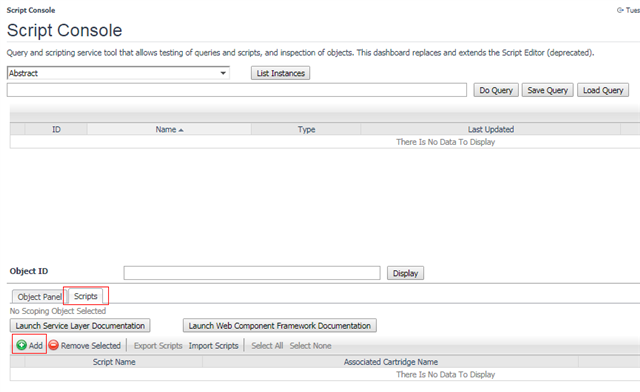640x392 pixels.
Task: Launch Service Layer Documentation
Action: (x=80, y=325)
